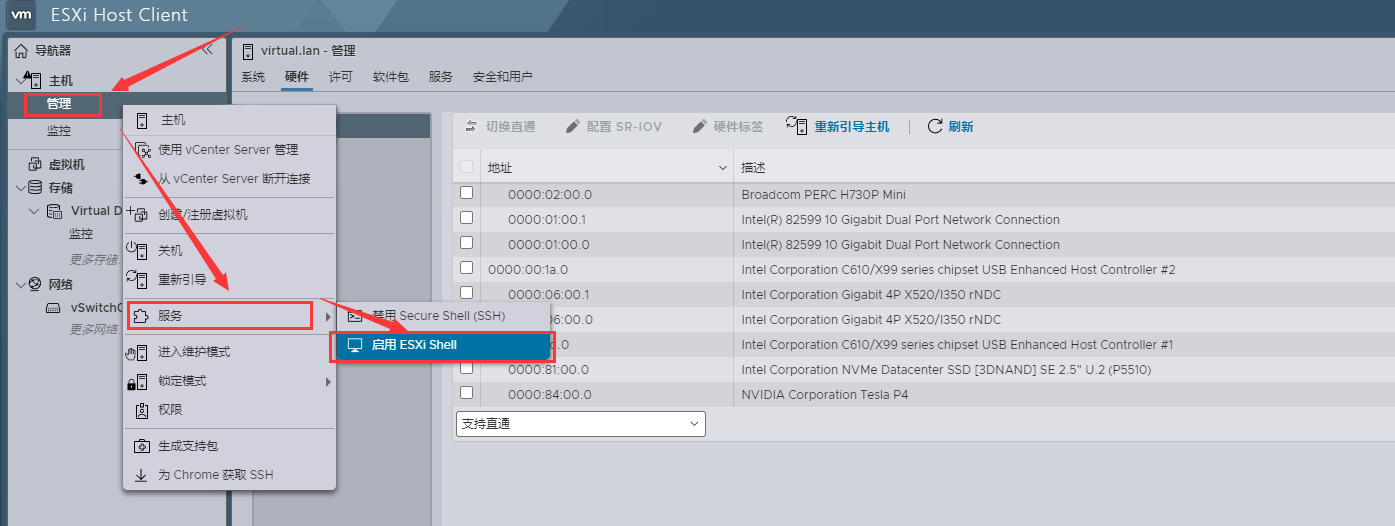The image size is (1395, 526).
Task: Click the maintenance mode hand icon
Action: pos(140,352)
